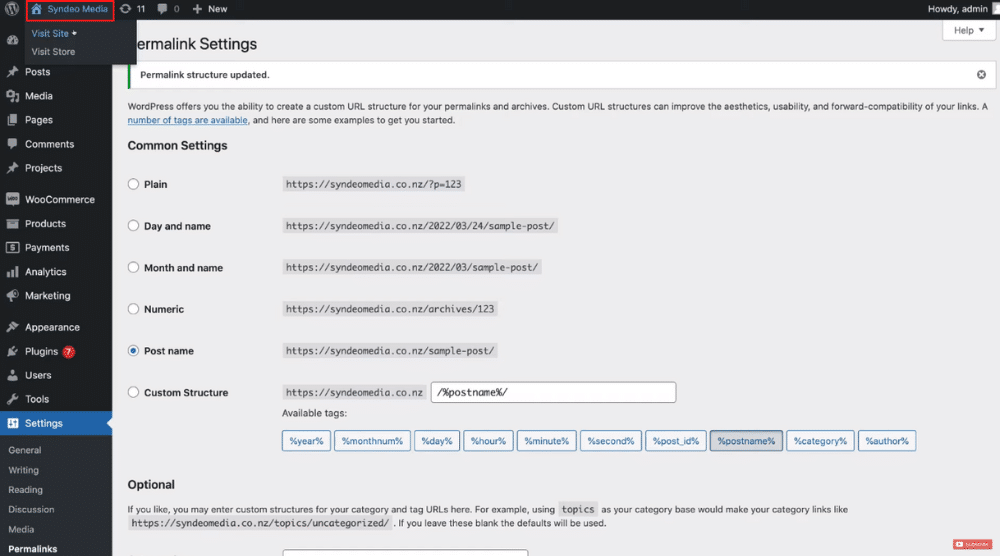Click the Media library icon
This screenshot has width=1000, height=556.
[12, 96]
